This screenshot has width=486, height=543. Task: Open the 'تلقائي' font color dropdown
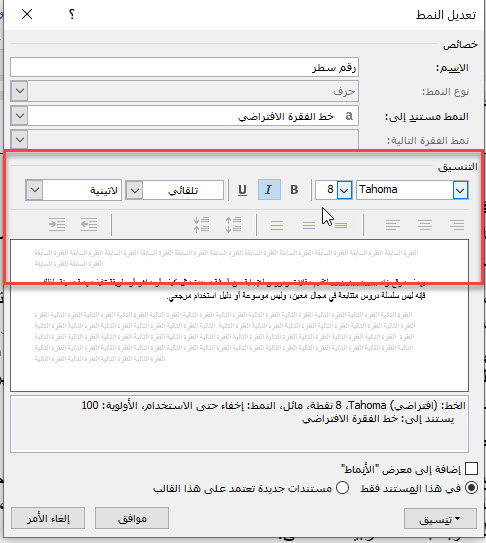pyautogui.click(x=134, y=190)
